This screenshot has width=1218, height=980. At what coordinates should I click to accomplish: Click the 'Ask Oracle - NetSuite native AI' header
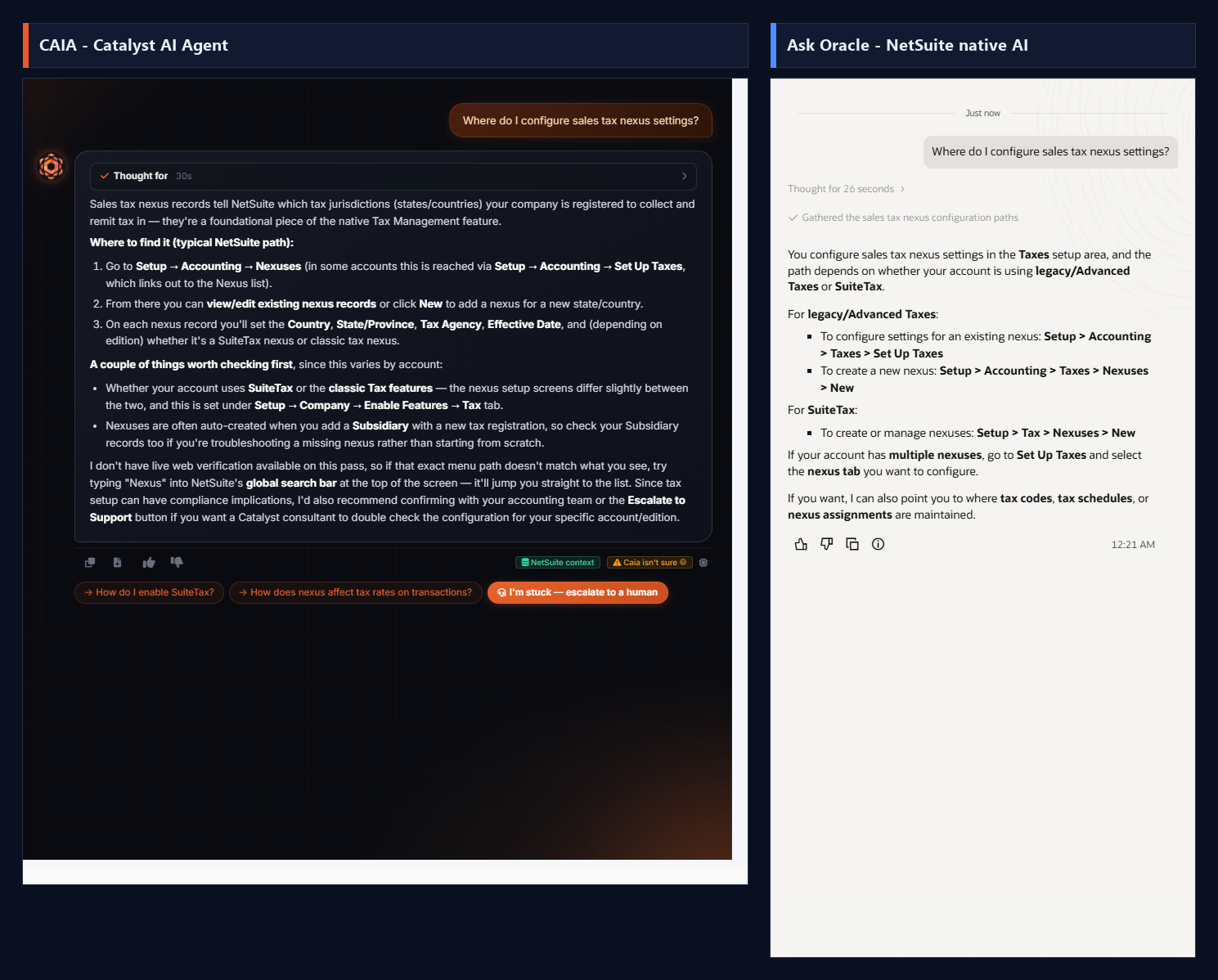coord(982,45)
